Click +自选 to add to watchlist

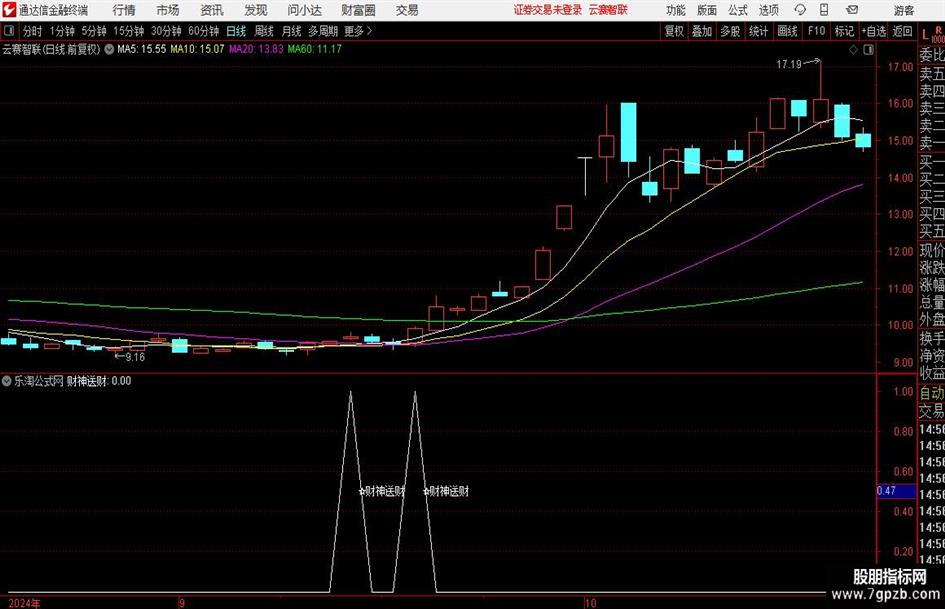(874, 31)
